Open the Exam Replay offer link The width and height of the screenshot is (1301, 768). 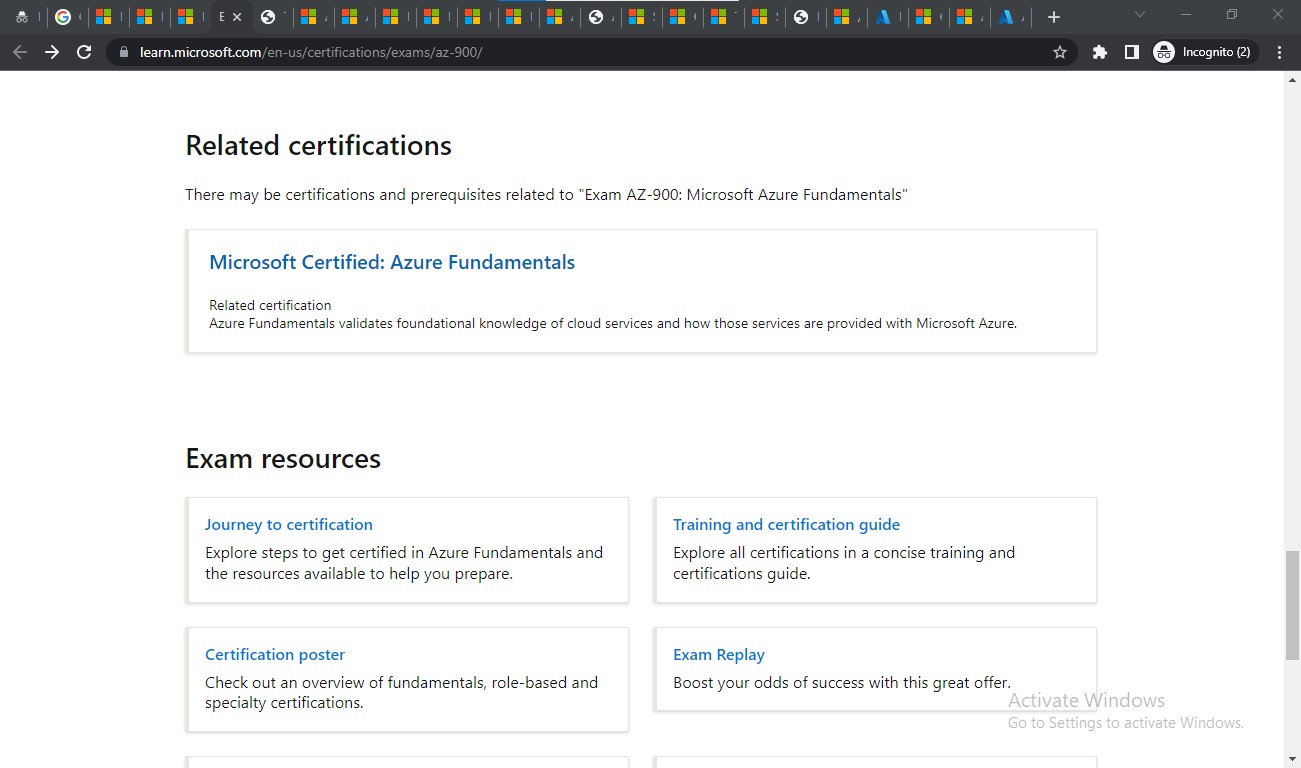coord(718,654)
